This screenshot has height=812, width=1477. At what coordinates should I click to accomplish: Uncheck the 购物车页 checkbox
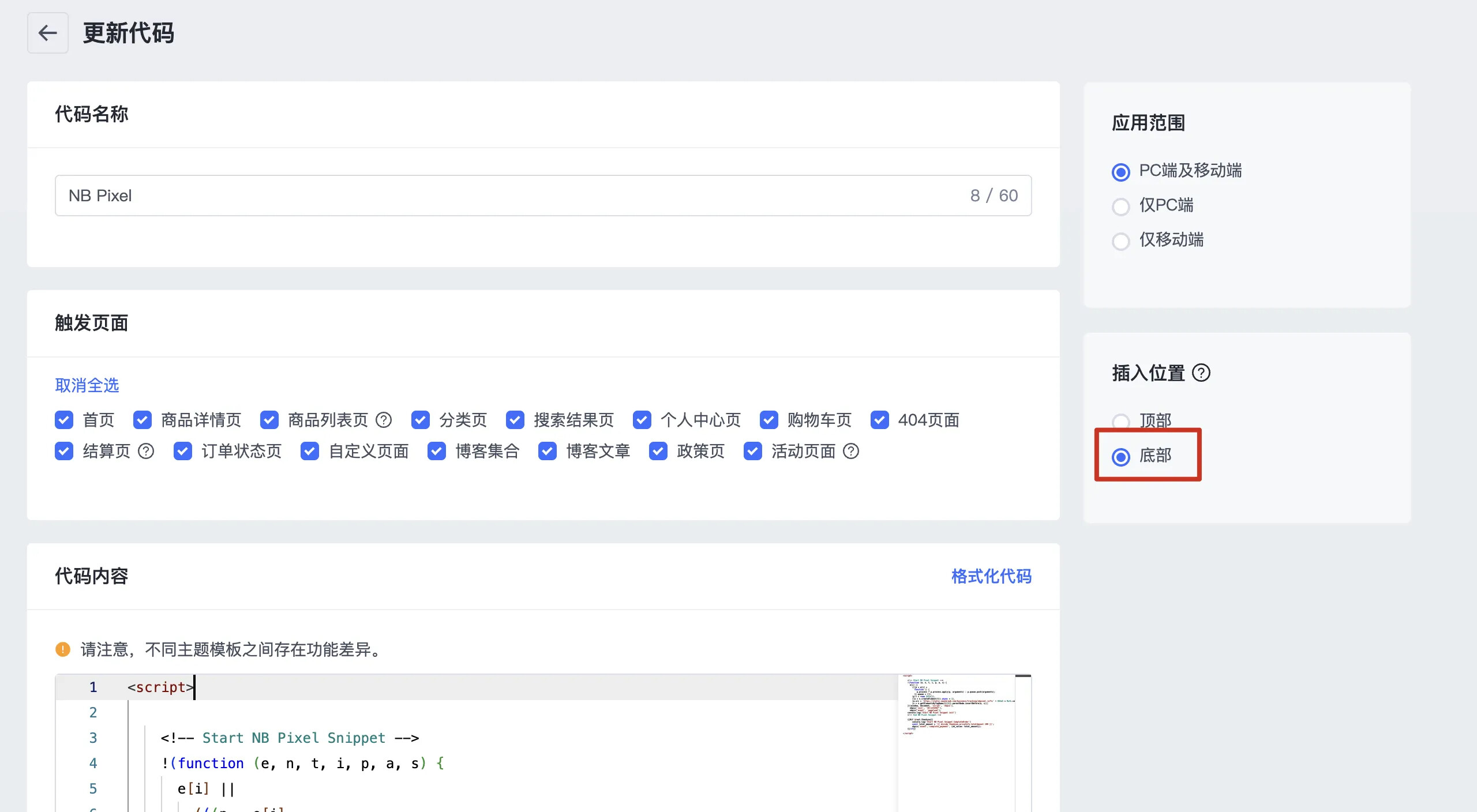tap(769, 420)
